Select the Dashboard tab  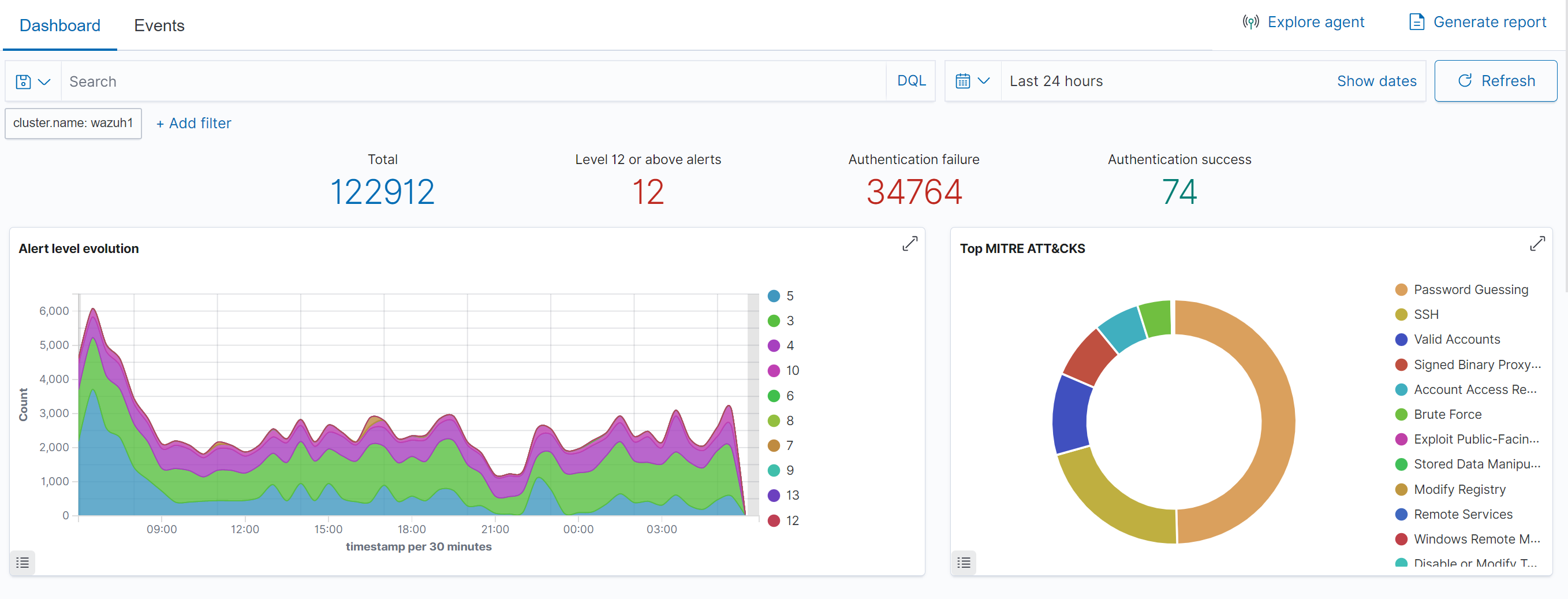click(x=59, y=25)
